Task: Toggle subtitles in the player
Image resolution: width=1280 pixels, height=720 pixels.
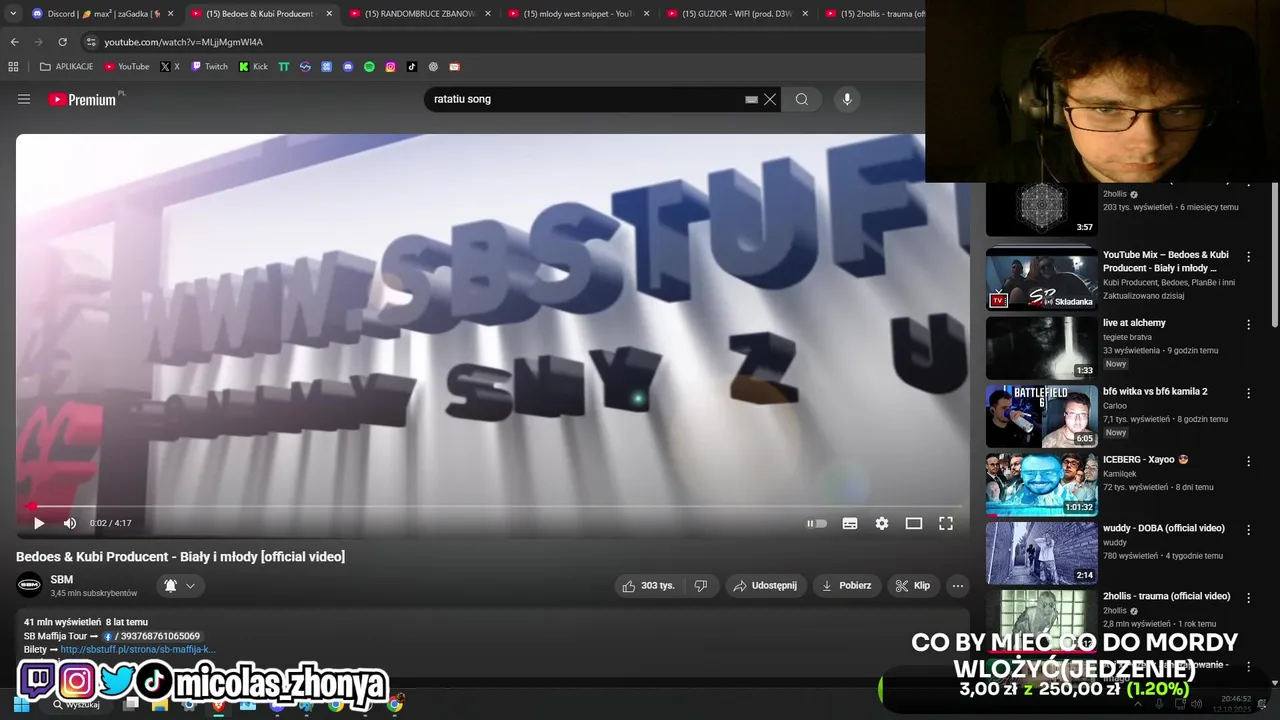Action: tap(850, 523)
